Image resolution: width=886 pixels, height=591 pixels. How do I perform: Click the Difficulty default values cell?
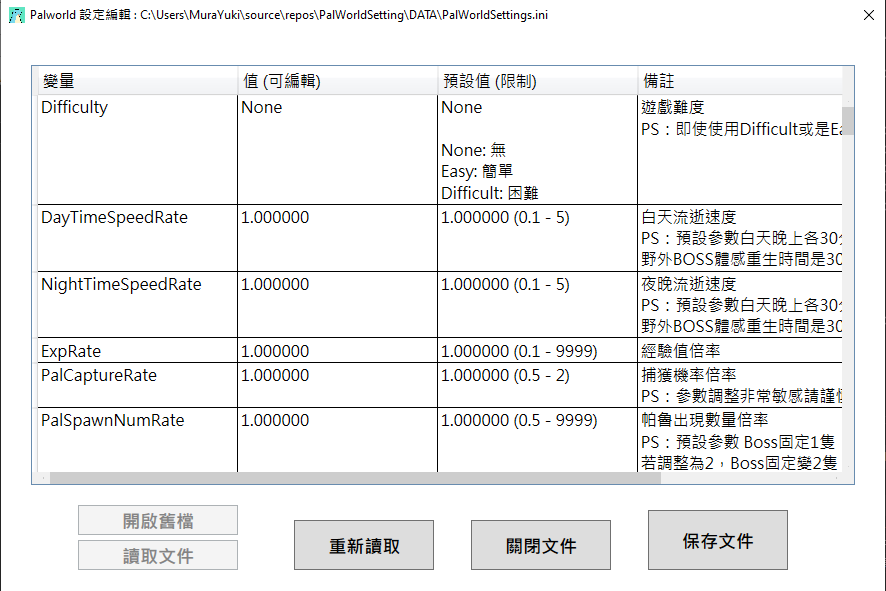pyautogui.click(x=537, y=150)
